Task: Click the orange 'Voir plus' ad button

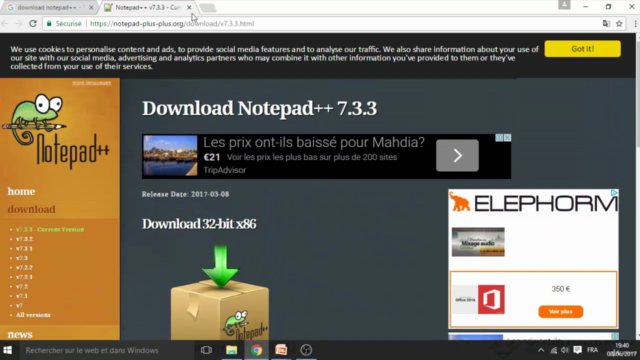Action: click(560, 311)
